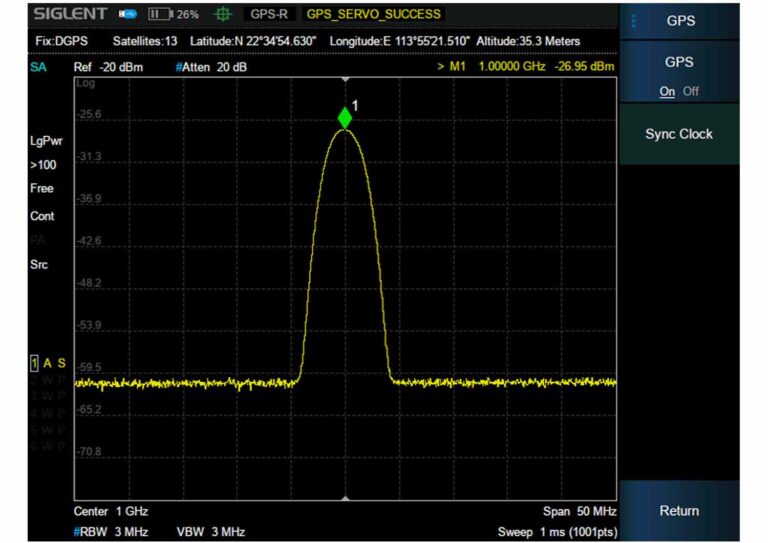This screenshot has width=768, height=543.
Task: Click the -59.5 y-axis scale label
Action: pyautogui.click(x=89, y=367)
